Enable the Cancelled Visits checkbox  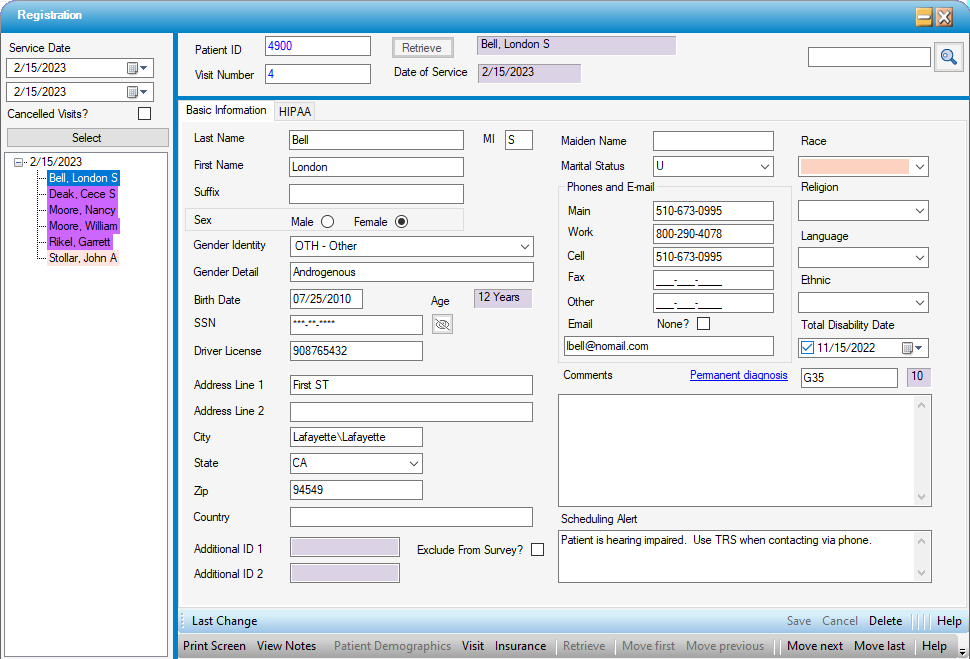144,114
